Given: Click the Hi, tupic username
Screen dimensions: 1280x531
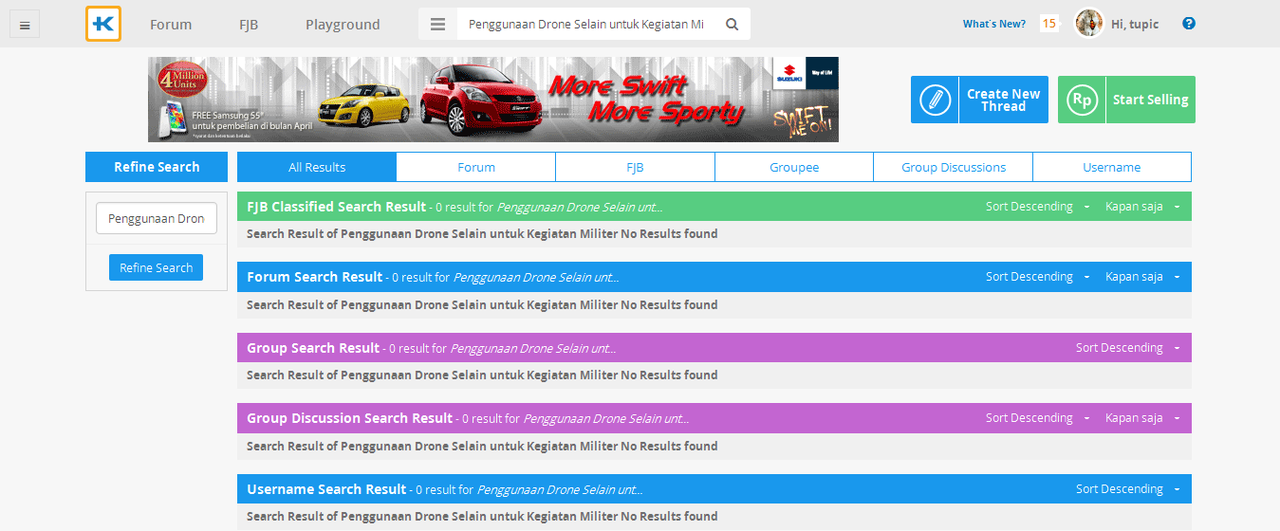Looking at the screenshot, I should click(1135, 24).
